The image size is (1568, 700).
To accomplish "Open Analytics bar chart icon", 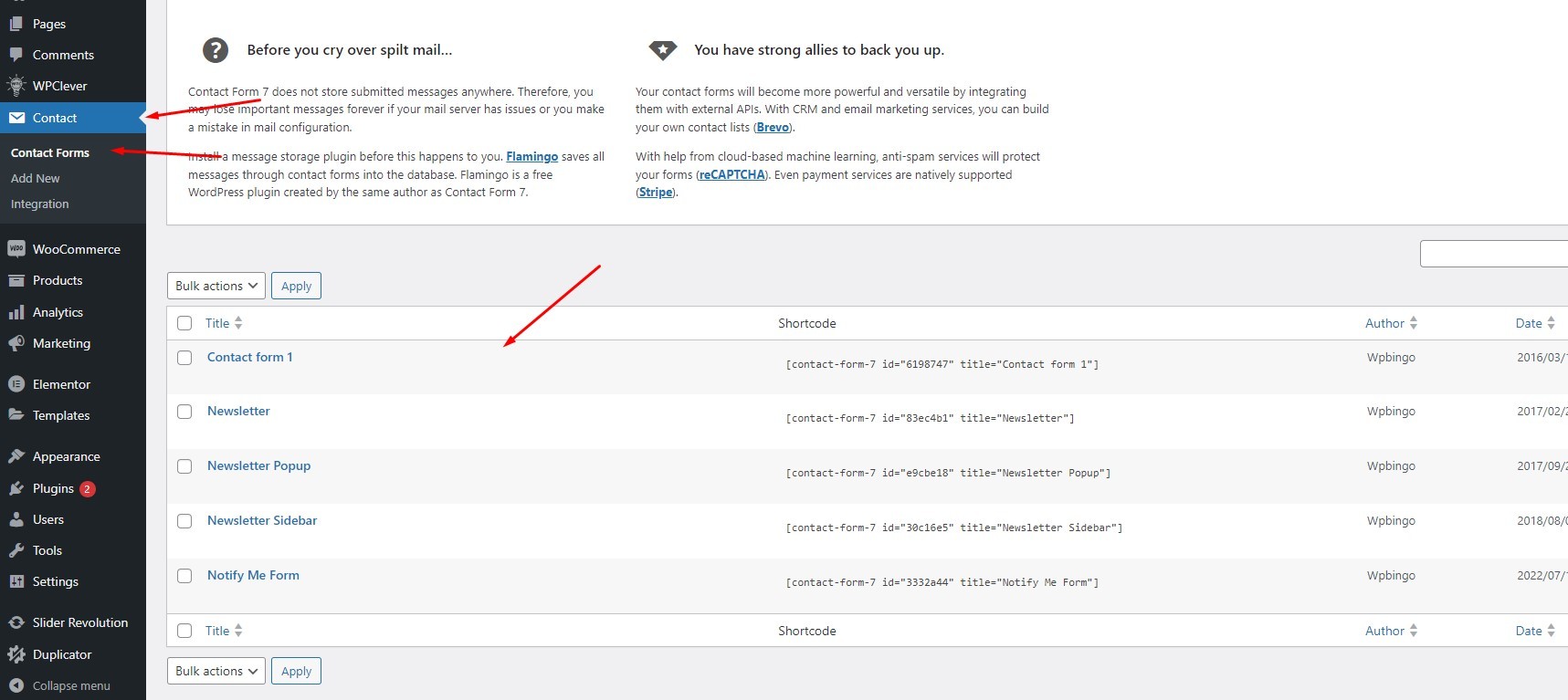I will tap(16, 312).
